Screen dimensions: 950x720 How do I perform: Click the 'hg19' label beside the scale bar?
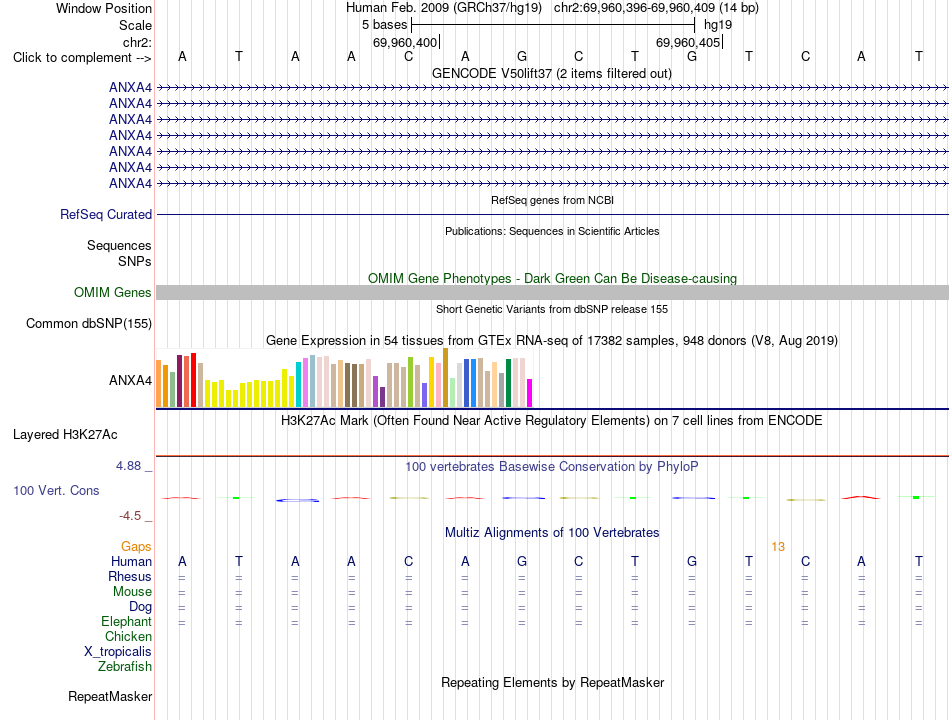coord(718,25)
